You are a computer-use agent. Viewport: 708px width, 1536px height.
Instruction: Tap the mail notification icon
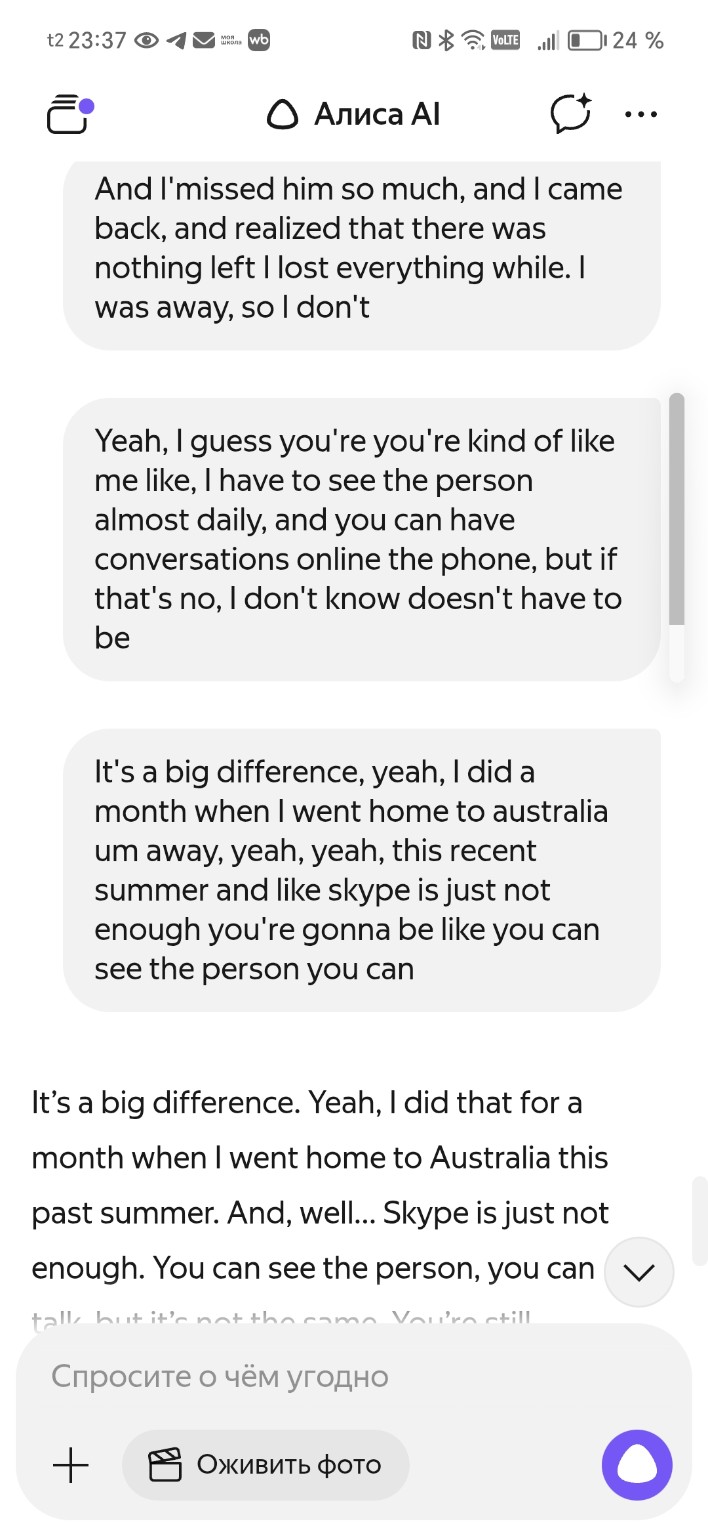[204, 41]
